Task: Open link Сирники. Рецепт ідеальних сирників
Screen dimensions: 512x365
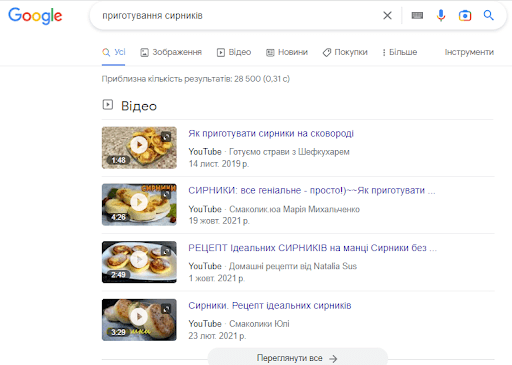Action: coord(270,306)
